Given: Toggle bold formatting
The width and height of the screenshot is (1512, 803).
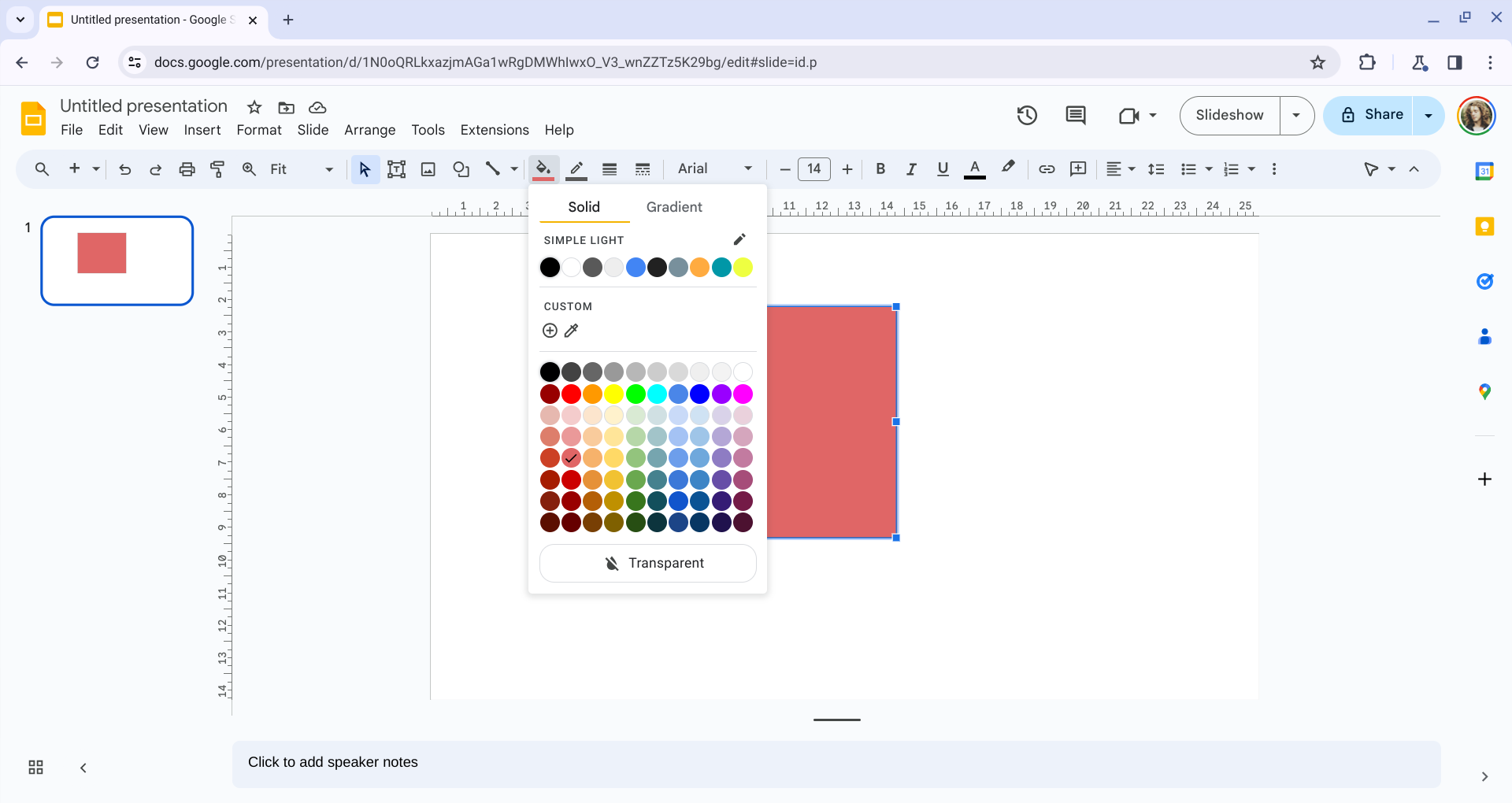Looking at the screenshot, I should tap(880, 169).
